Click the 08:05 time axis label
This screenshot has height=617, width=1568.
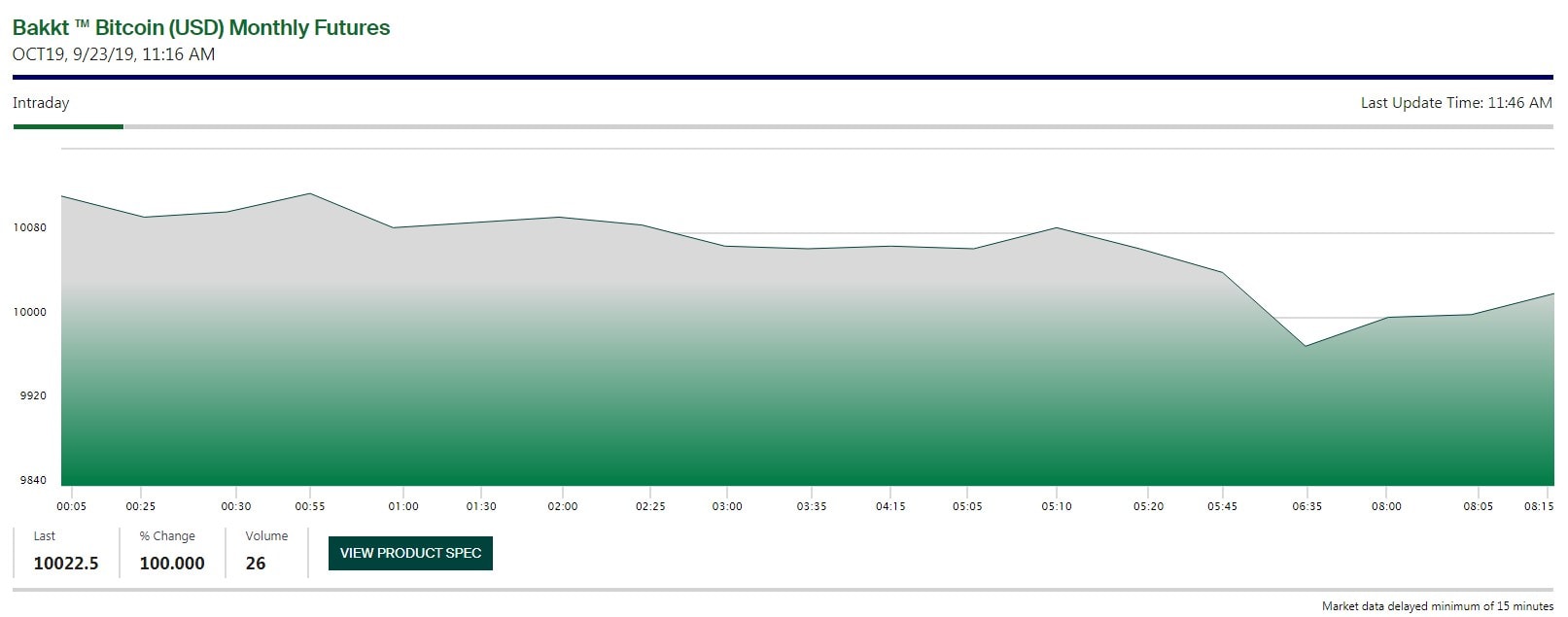pyautogui.click(x=1478, y=506)
